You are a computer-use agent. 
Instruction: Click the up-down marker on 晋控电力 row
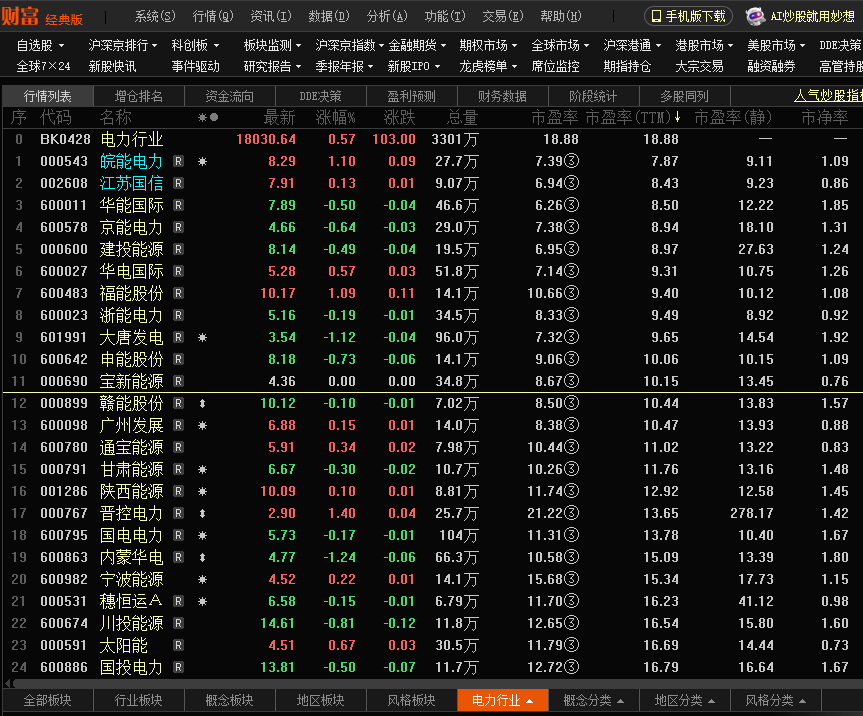pos(203,513)
